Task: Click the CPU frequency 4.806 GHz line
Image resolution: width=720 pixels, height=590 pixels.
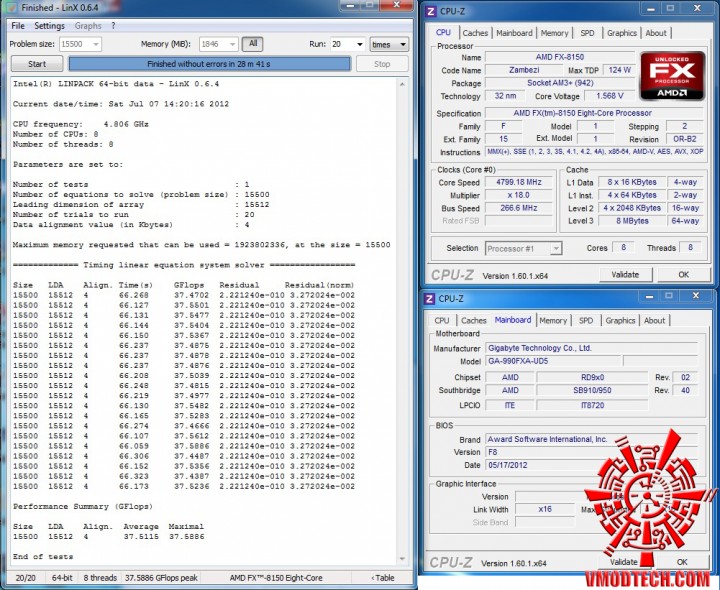Action: pyautogui.click(x=81, y=124)
